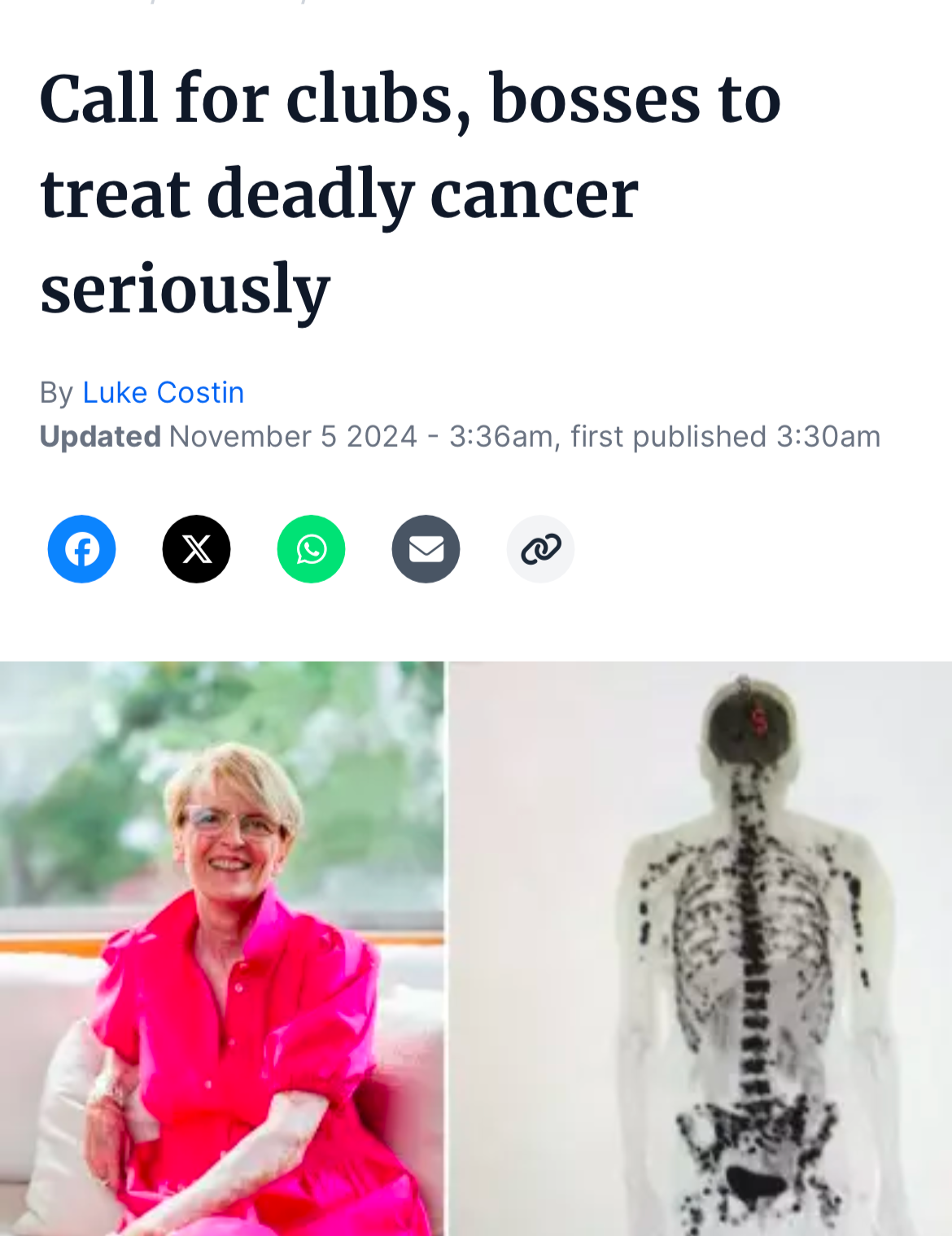Click the bold 'Updated' label
Viewport: 952px width, 1236px height.
tap(100, 437)
